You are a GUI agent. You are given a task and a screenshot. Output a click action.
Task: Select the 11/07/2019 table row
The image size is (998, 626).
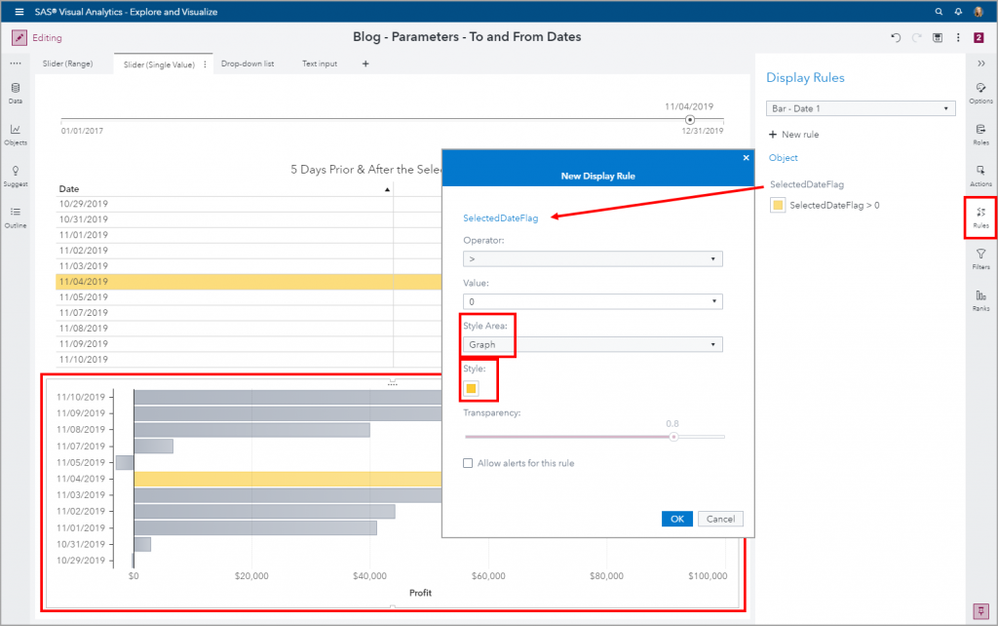[x=248, y=313]
